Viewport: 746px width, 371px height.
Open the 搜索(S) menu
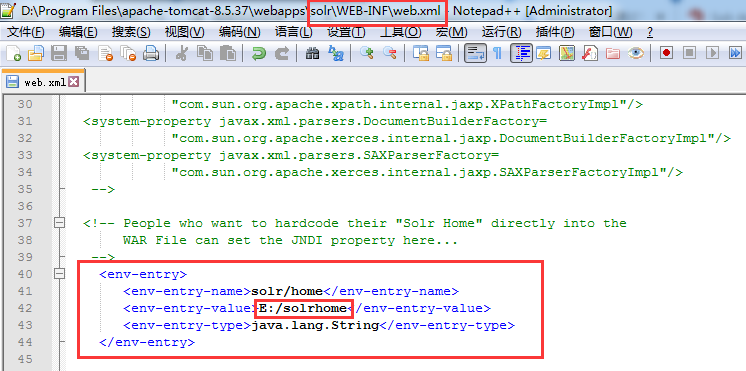pos(131,32)
